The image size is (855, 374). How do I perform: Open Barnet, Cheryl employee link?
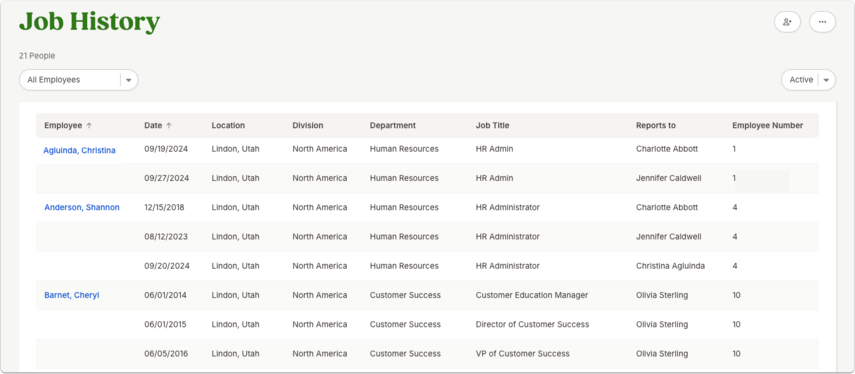click(x=71, y=295)
